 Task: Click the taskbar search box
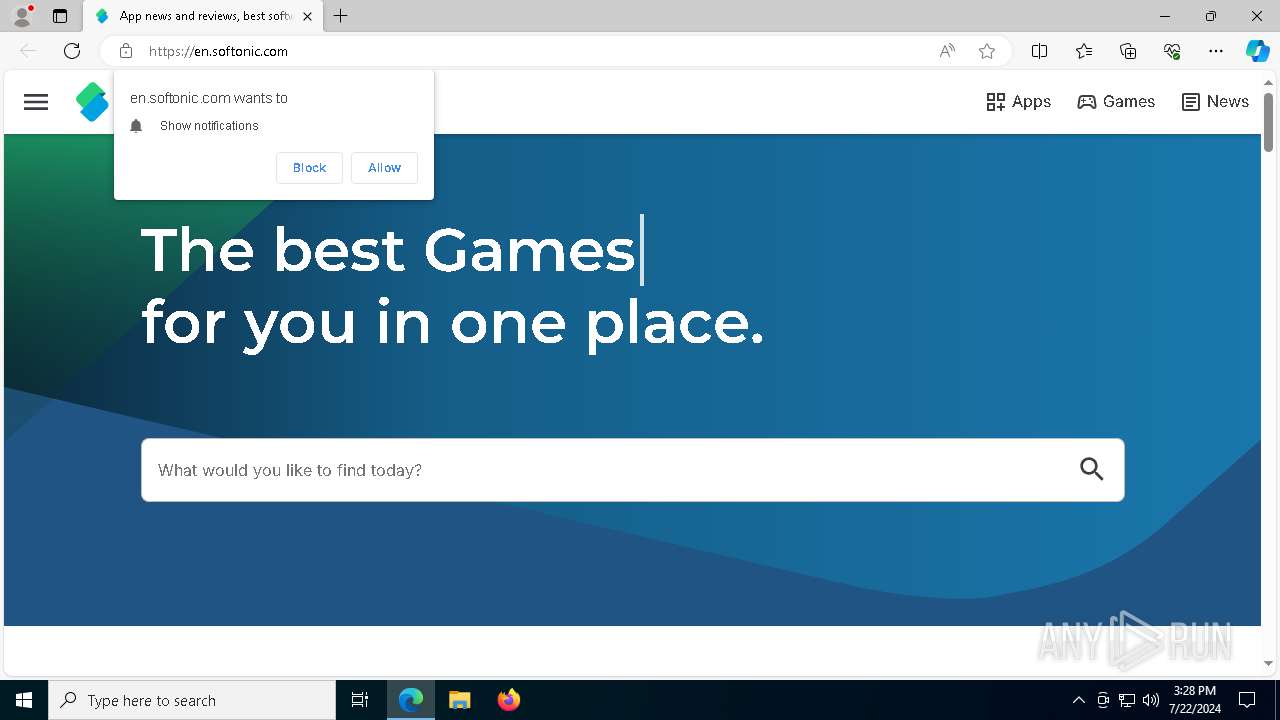(x=192, y=700)
